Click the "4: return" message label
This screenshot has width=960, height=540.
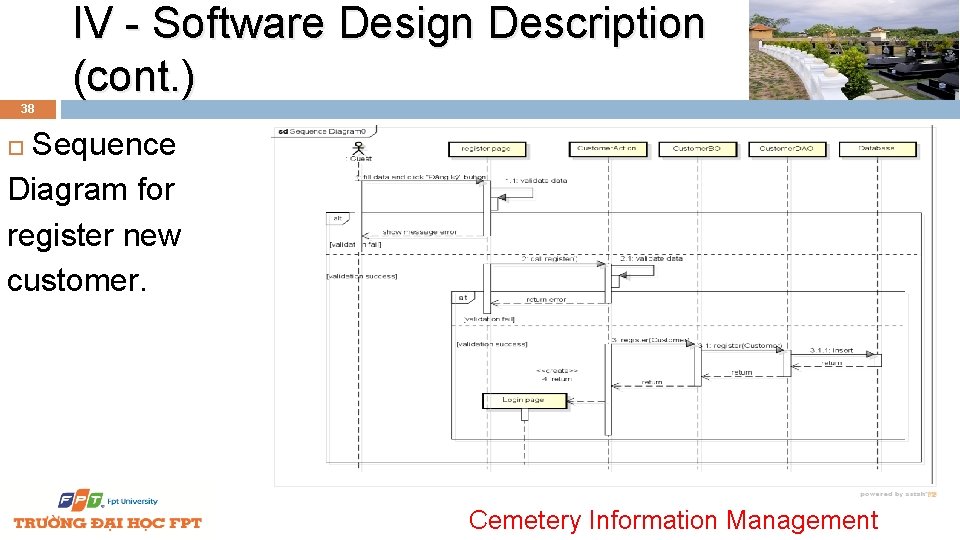tap(557, 380)
